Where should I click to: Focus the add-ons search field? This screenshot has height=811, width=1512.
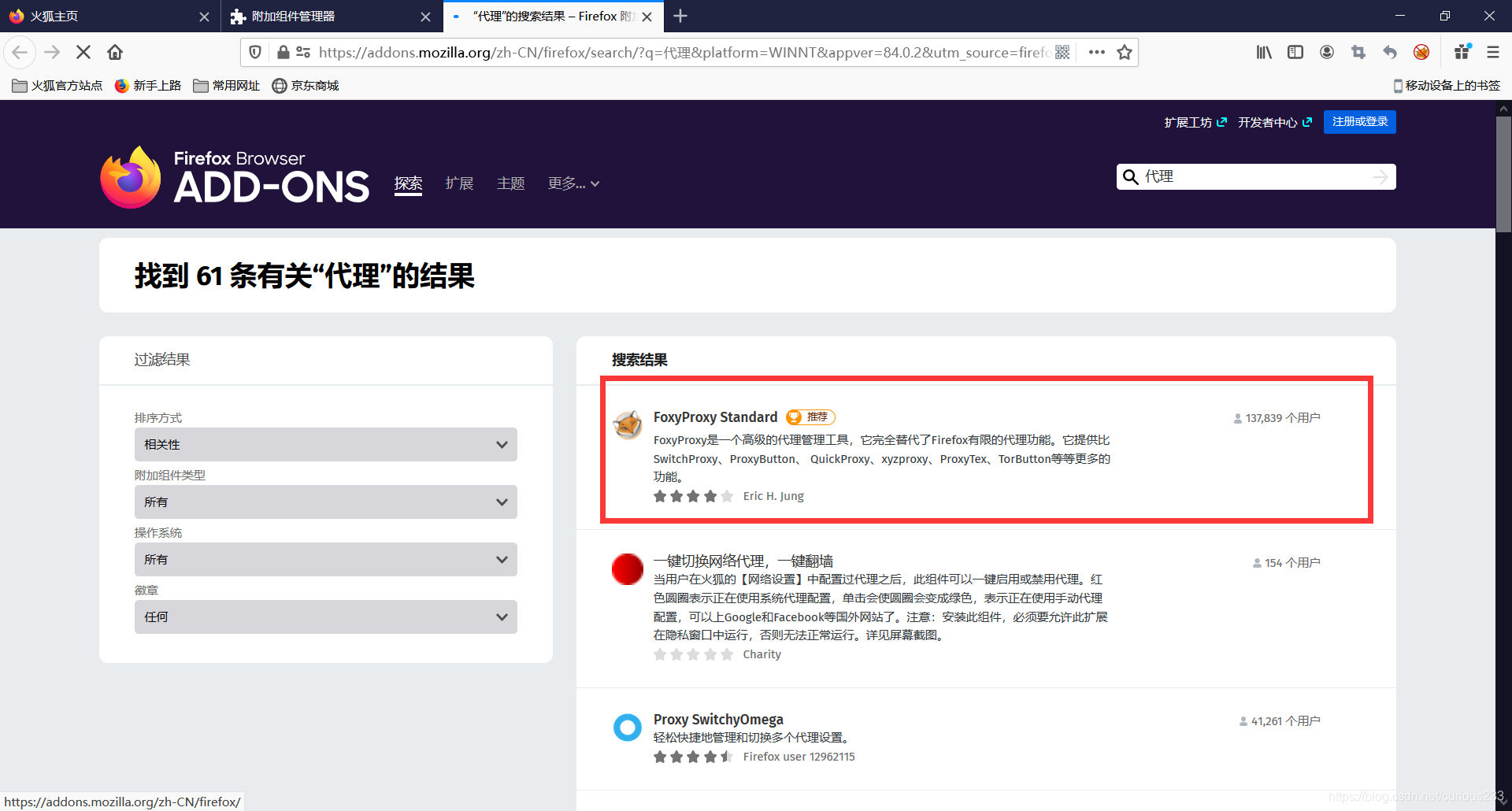pyautogui.click(x=1255, y=176)
